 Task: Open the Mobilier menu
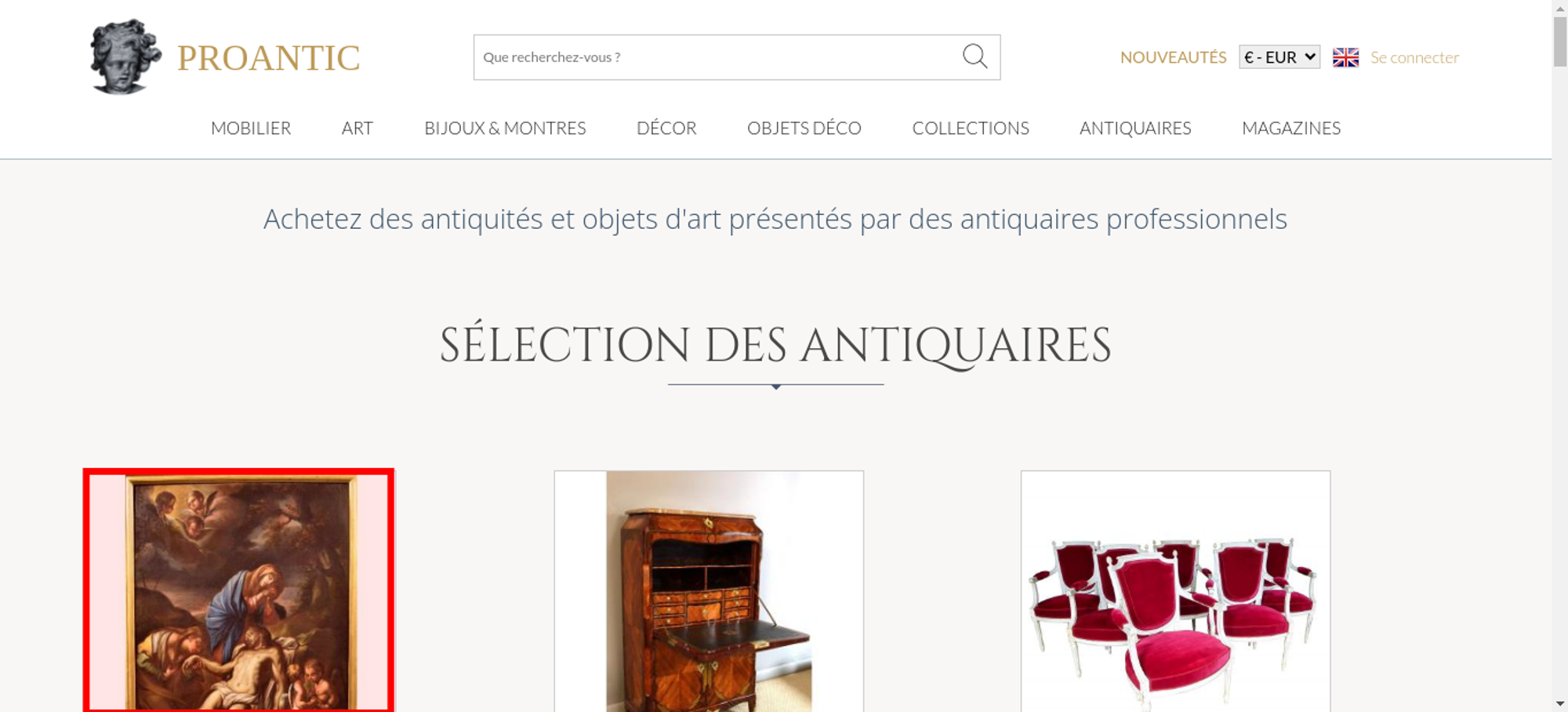[x=251, y=128]
